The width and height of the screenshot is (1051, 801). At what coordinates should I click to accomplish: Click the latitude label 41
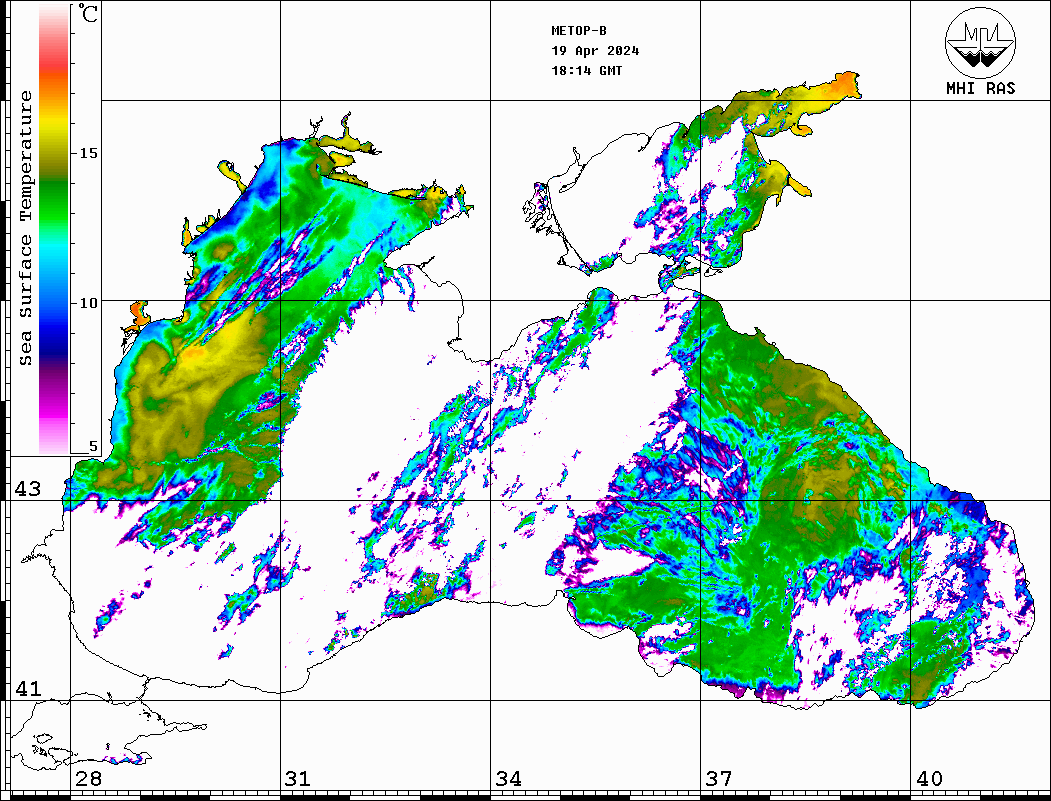[28, 688]
